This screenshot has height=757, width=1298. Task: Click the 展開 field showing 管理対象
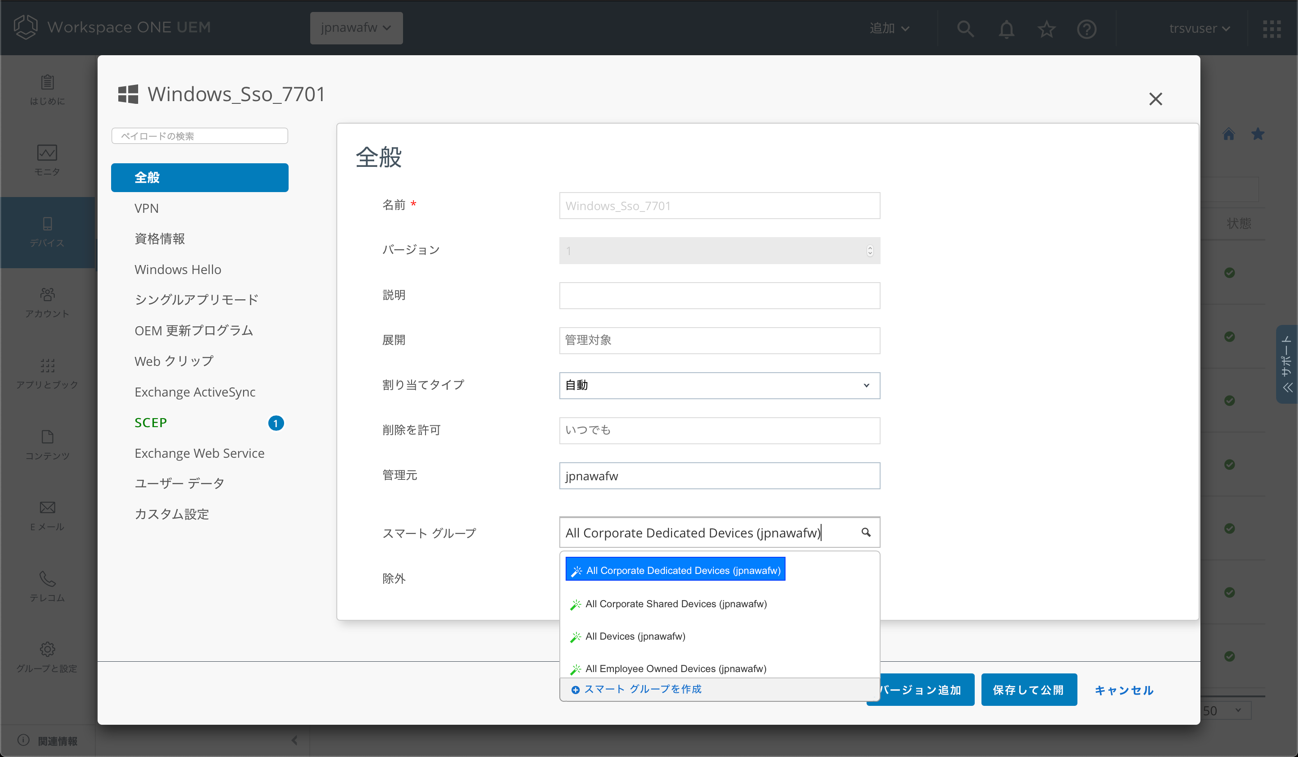click(719, 341)
